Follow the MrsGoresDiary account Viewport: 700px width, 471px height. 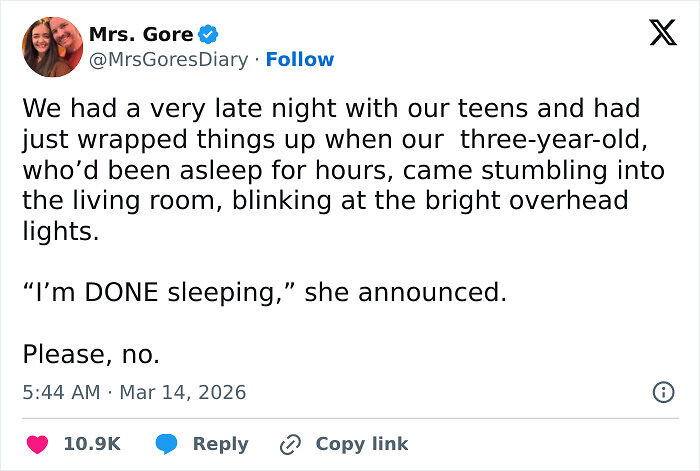point(300,59)
